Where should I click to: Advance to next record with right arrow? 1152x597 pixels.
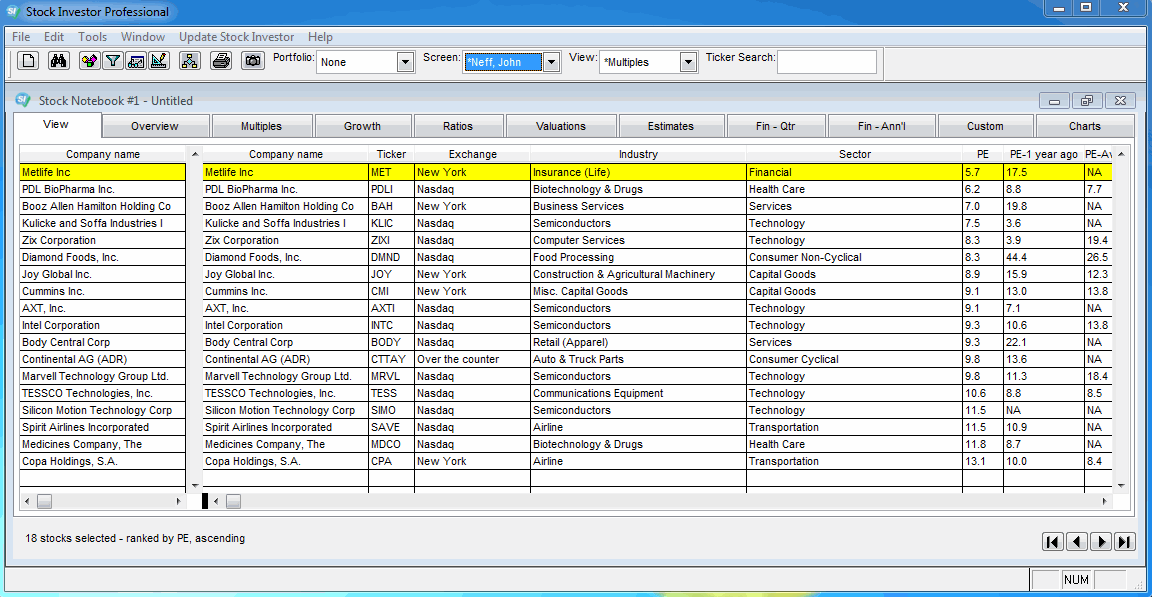point(1101,541)
